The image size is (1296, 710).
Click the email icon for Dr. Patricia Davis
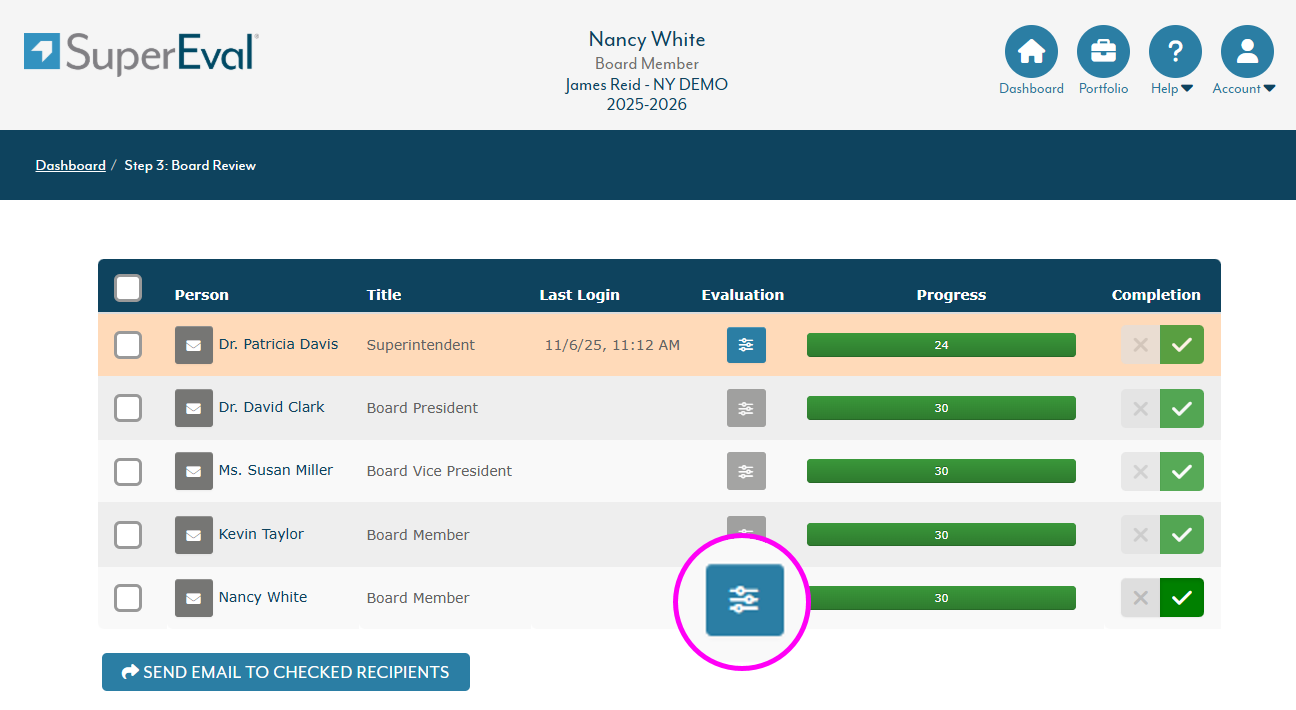point(194,345)
